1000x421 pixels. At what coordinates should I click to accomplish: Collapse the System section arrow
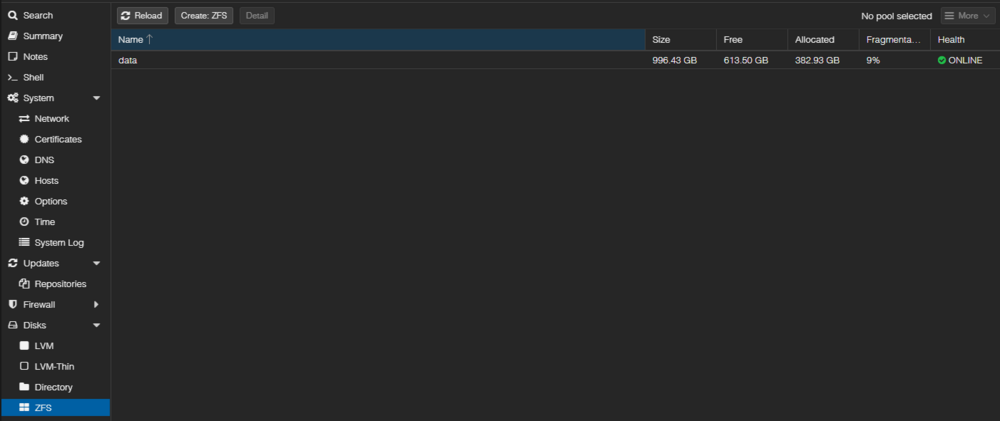click(97, 98)
